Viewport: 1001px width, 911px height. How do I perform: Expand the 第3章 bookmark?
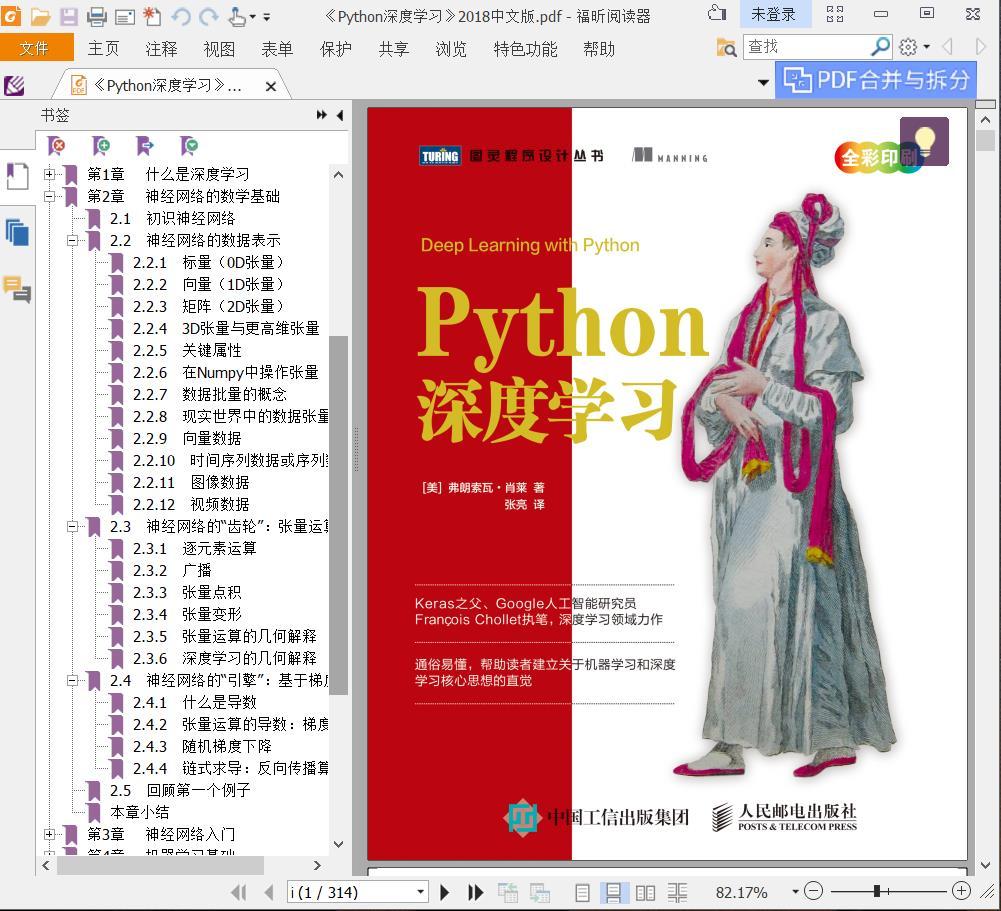point(49,834)
